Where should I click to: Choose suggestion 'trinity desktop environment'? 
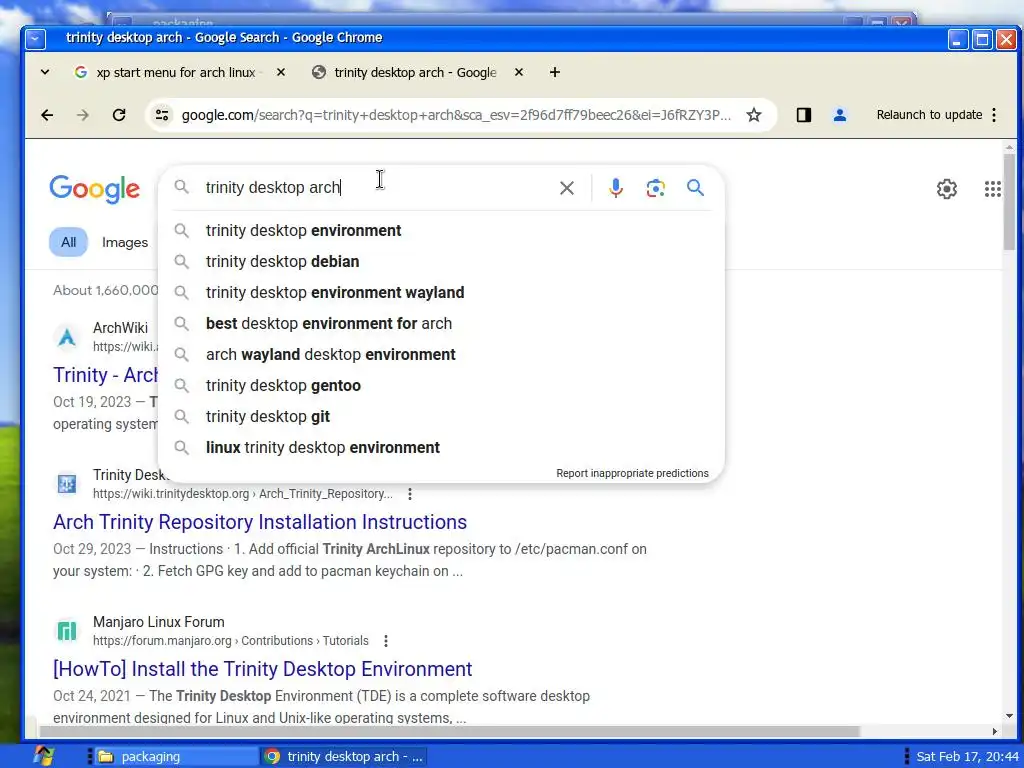coord(441,231)
